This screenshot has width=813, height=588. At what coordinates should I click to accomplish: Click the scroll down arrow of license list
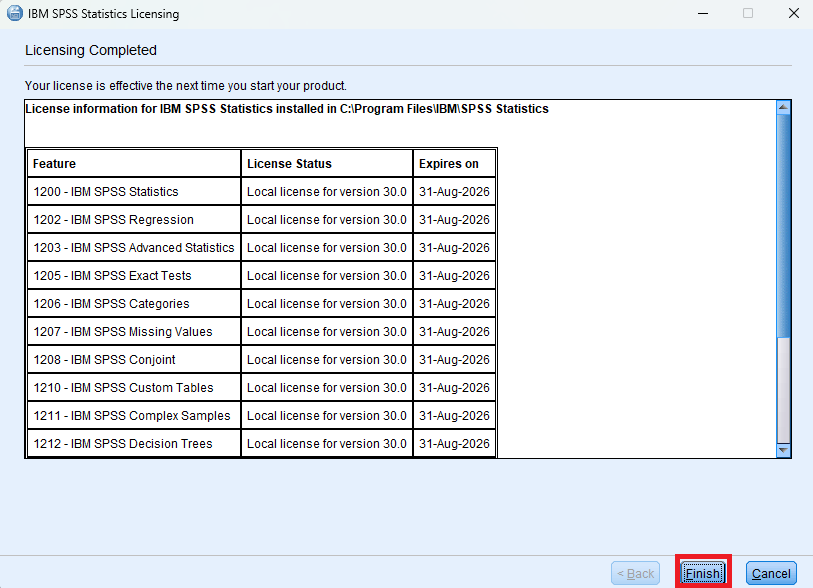point(783,451)
